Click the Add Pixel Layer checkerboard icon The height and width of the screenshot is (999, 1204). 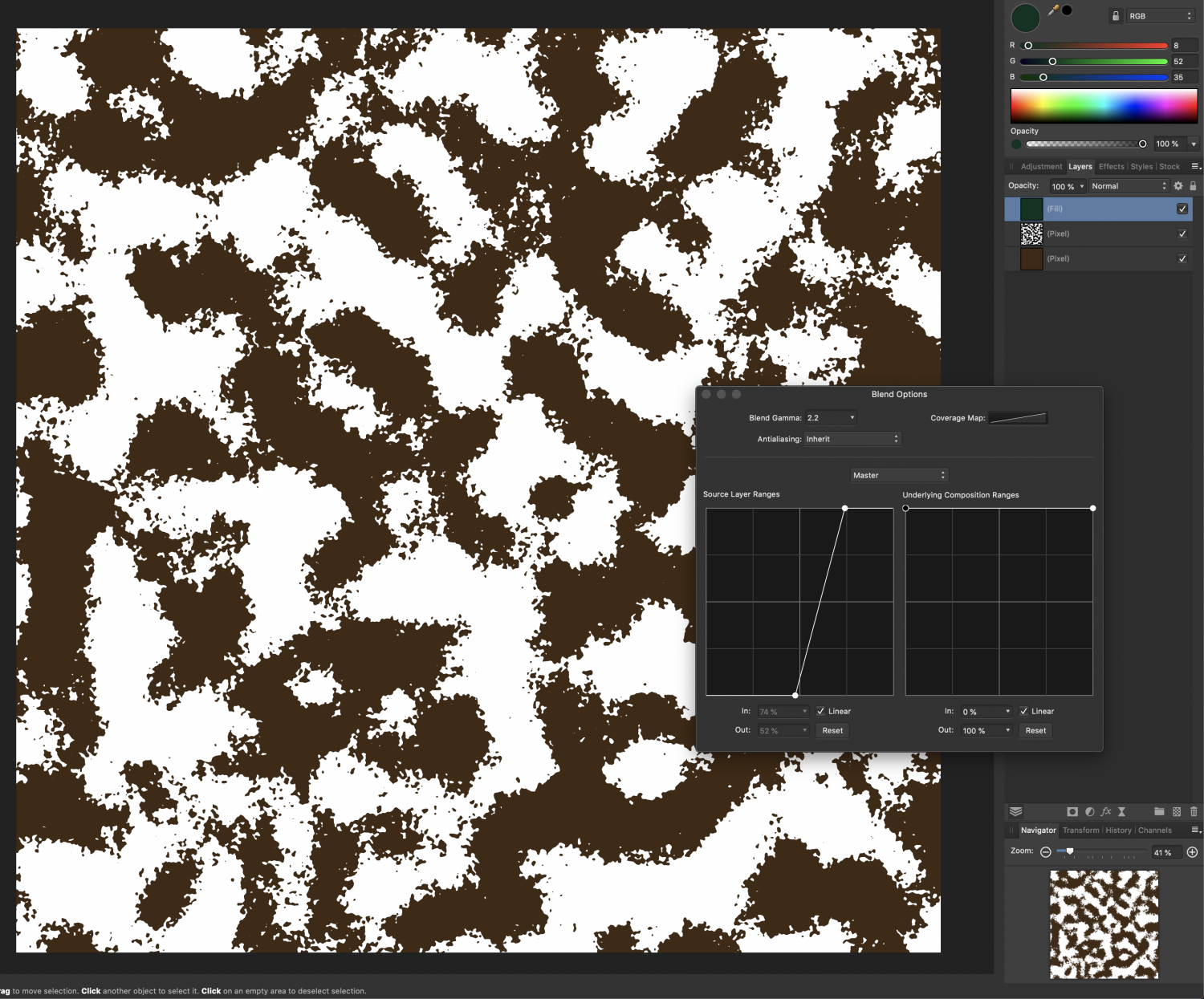click(1177, 811)
